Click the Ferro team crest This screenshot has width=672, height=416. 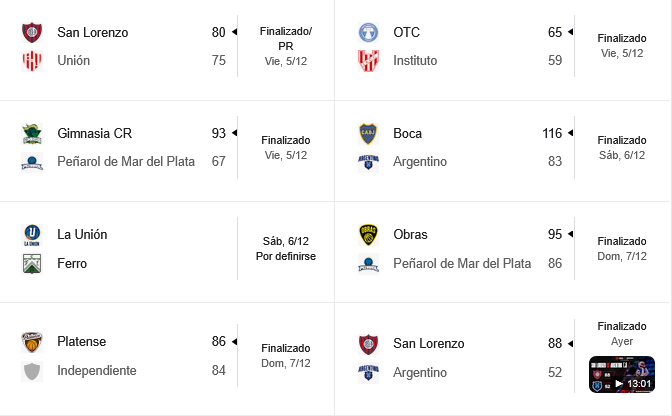tap(31, 264)
